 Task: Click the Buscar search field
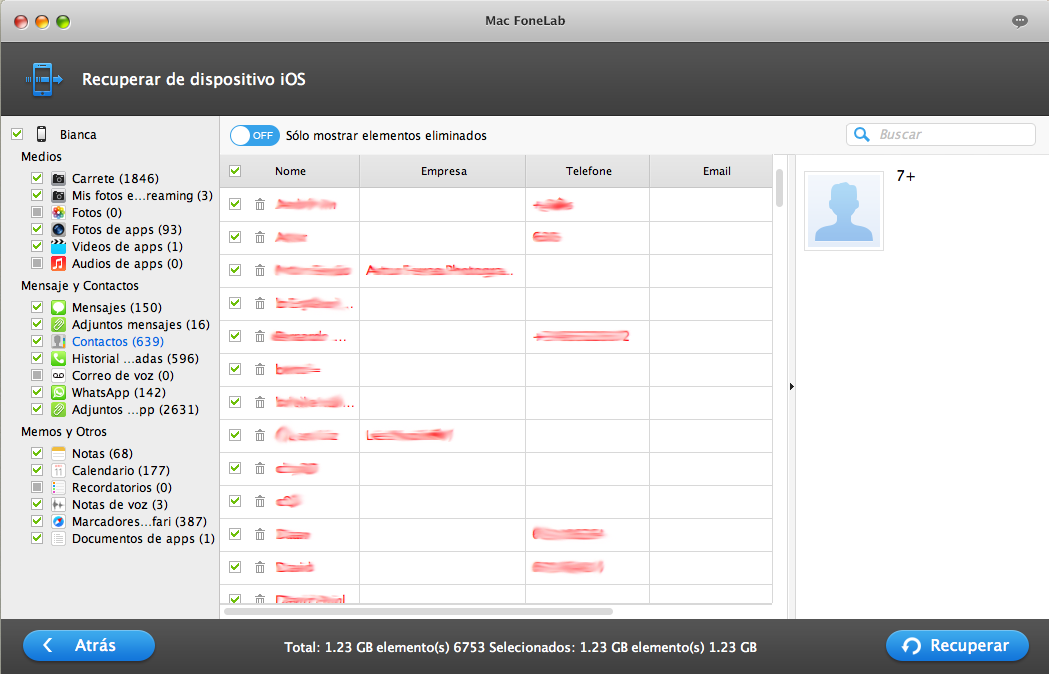pyautogui.click(x=941, y=135)
